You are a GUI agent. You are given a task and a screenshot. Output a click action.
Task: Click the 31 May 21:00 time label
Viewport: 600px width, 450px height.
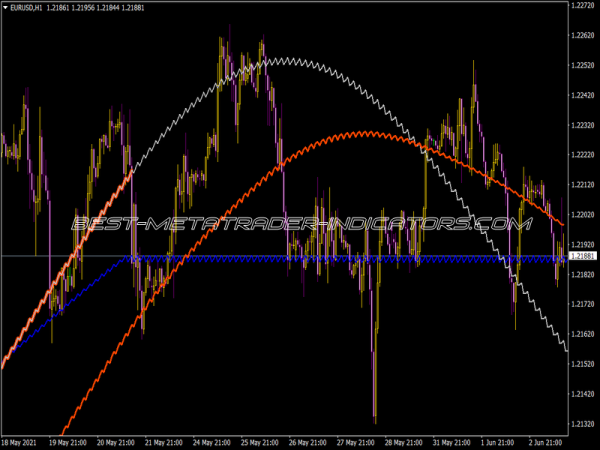(x=452, y=443)
